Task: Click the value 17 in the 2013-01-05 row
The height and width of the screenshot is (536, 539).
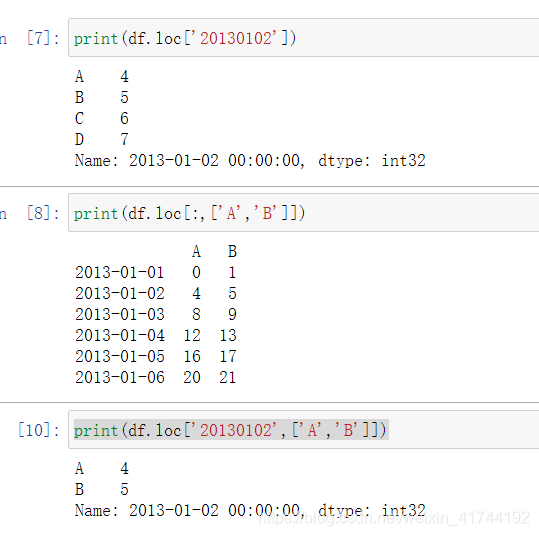Action: point(228,357)
